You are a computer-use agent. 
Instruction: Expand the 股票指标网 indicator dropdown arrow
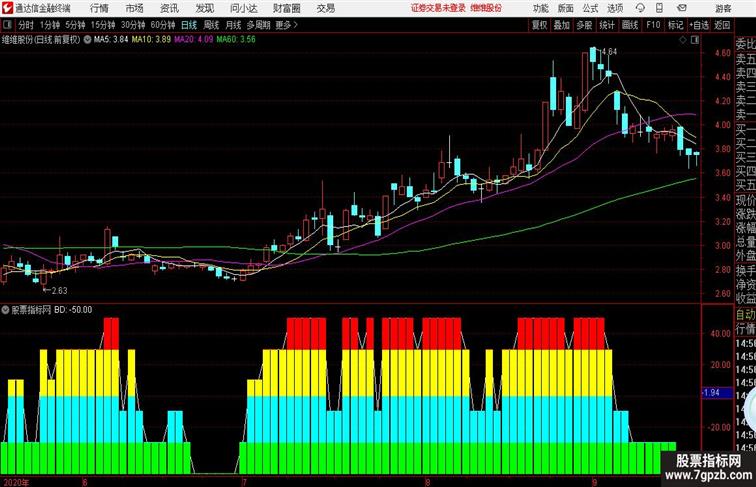(5, 310)
